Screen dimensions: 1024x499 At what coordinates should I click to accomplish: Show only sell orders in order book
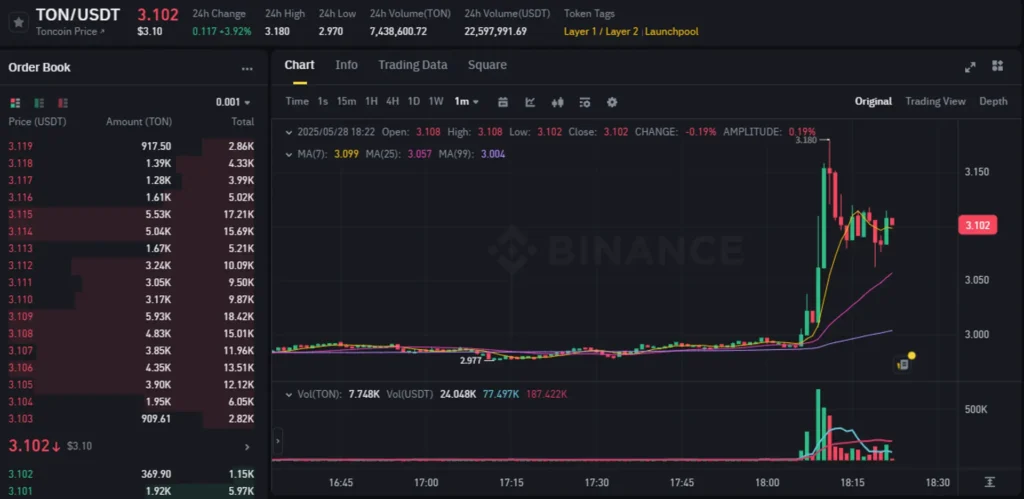[x=63, y=103]
